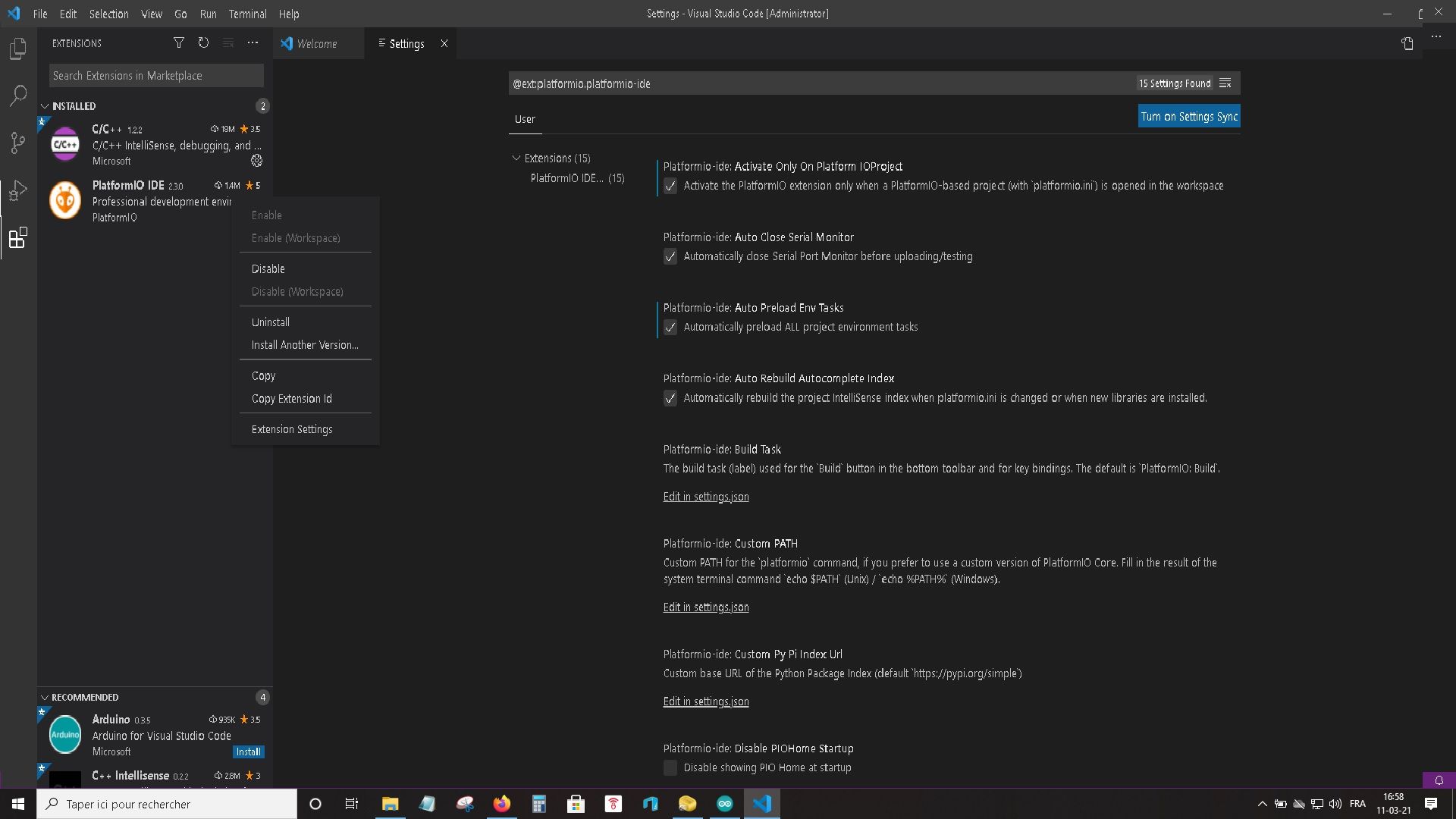Toggle Activate Only On PlatformIO Project checkbox
Image resolution: width=1456 pixels, height=819 pixels.
(670, 186)
